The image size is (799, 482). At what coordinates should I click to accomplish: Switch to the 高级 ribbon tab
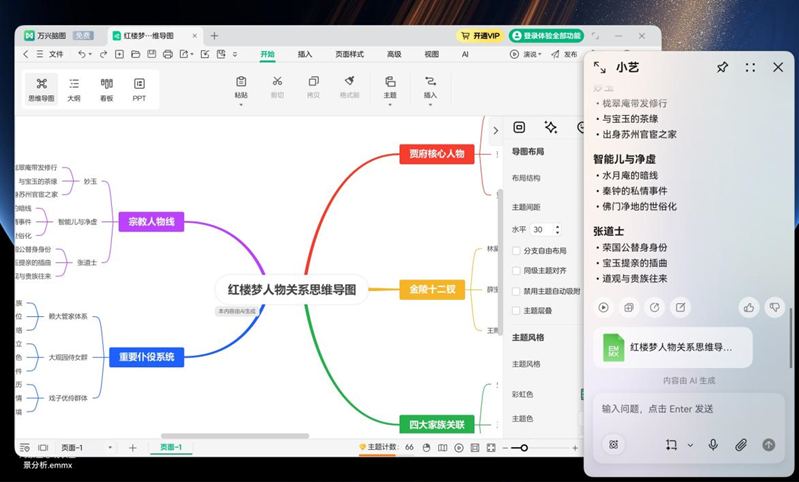point(394,54)
